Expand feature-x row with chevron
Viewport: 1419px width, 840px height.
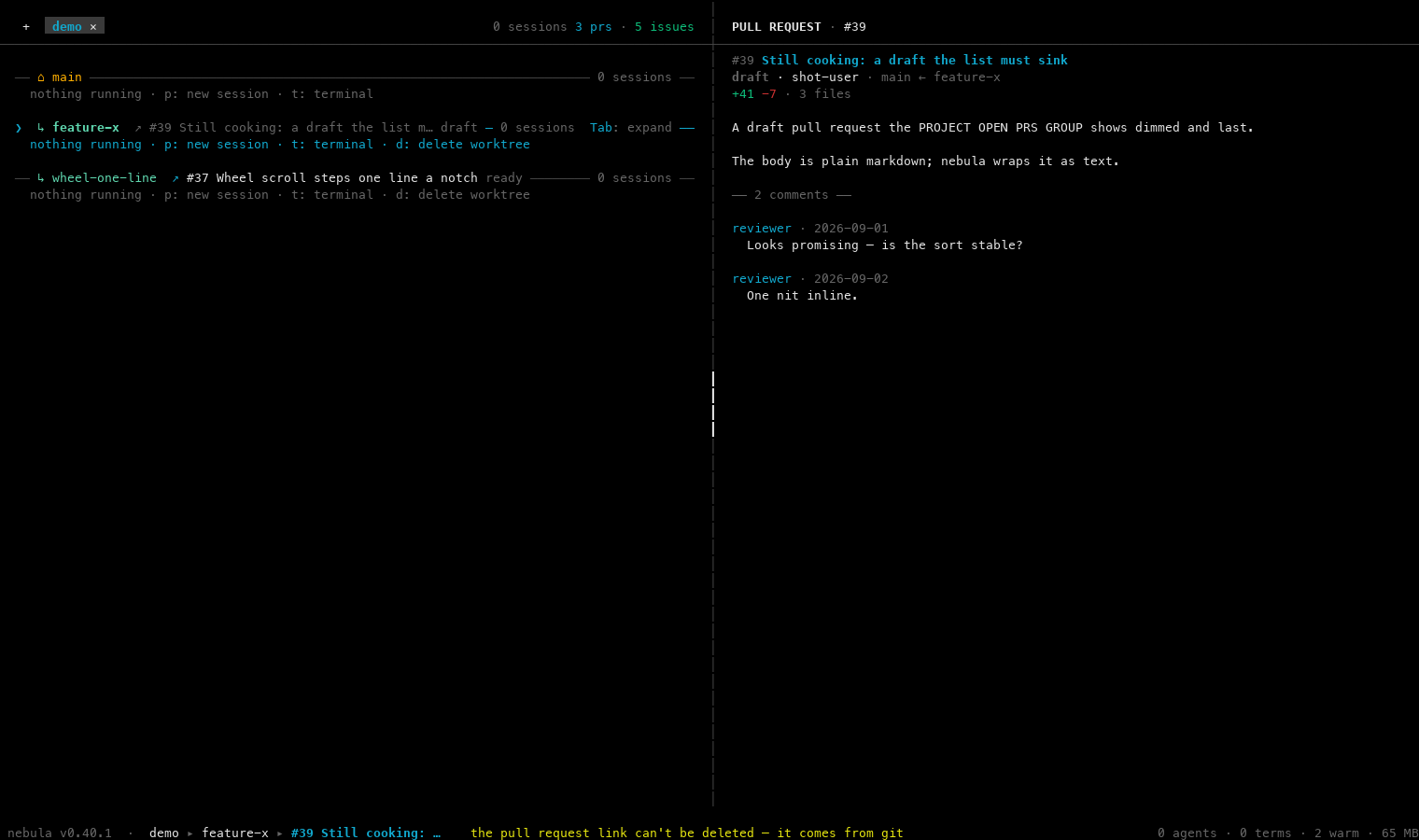pos(19,128)
